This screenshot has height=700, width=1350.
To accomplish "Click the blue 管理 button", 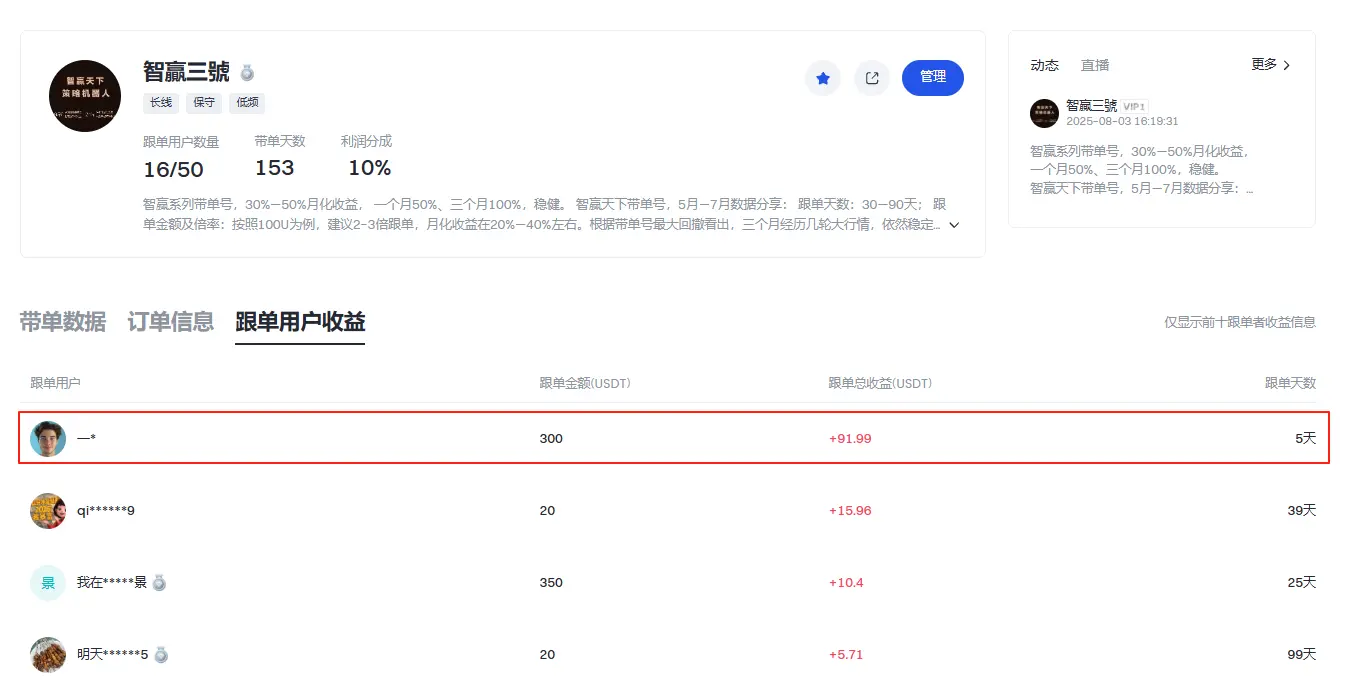I will [x=933, y=78].
